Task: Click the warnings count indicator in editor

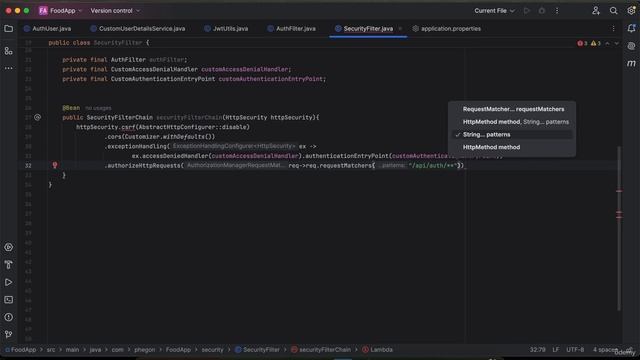Action: (596, 43)
